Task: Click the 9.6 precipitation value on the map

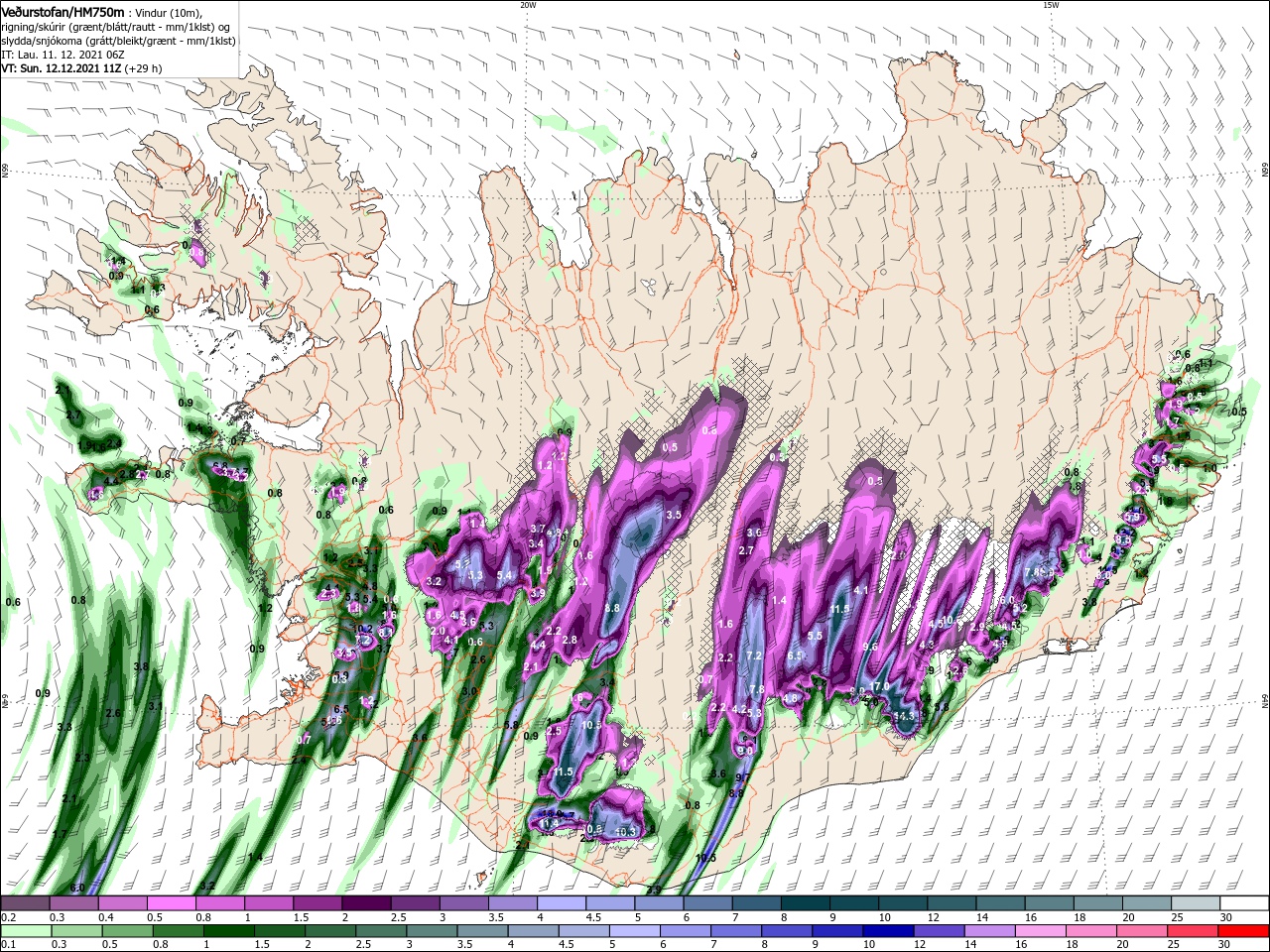Action: click(870, 647)
